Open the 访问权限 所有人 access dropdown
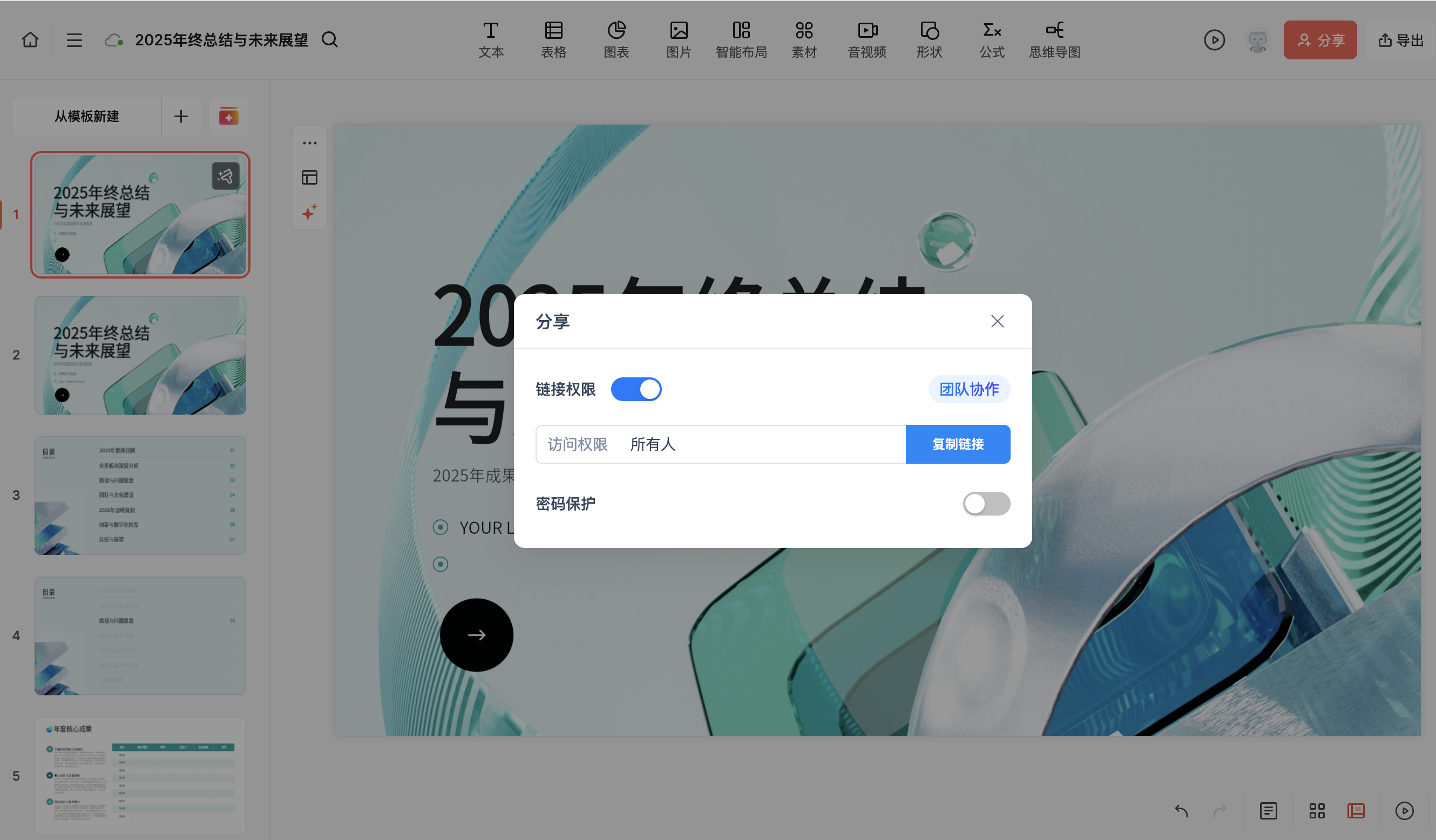This screenshot has width=1436, height=840. coord(720,444)
